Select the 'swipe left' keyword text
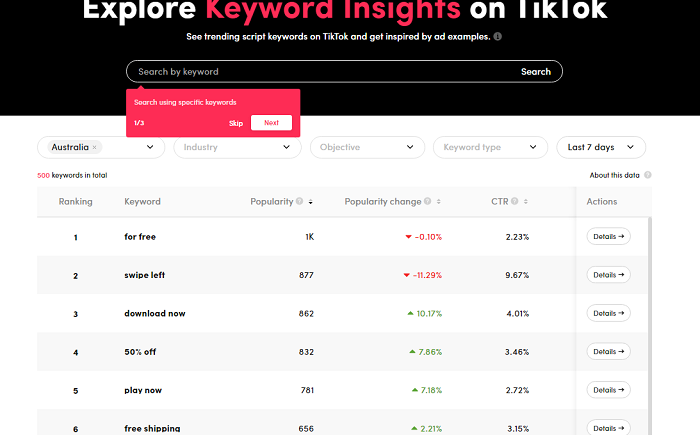This screenshot has width=700, height=435. [144, 275]
